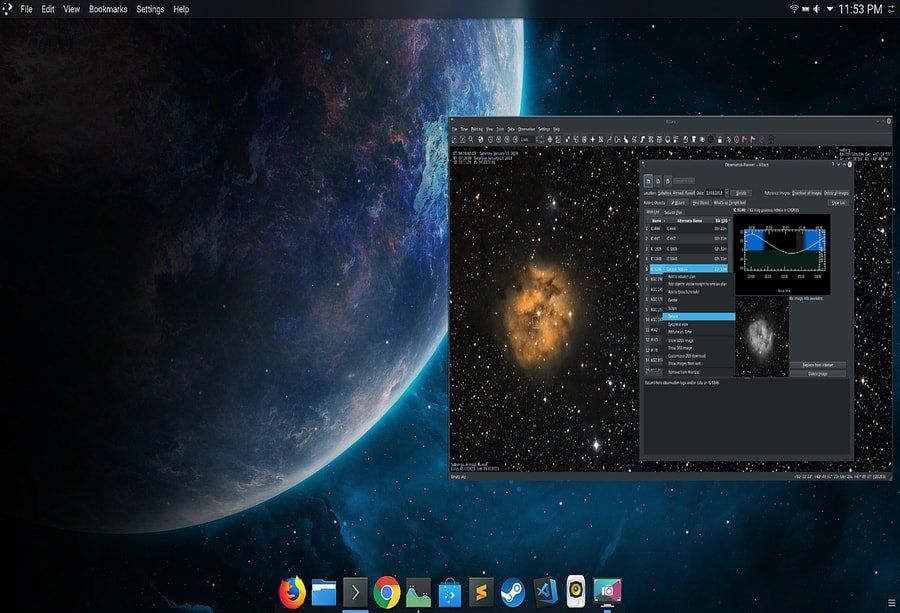Open the software store shopping bag icon
The width and height of the screenshot is (900, 613).
450,593
